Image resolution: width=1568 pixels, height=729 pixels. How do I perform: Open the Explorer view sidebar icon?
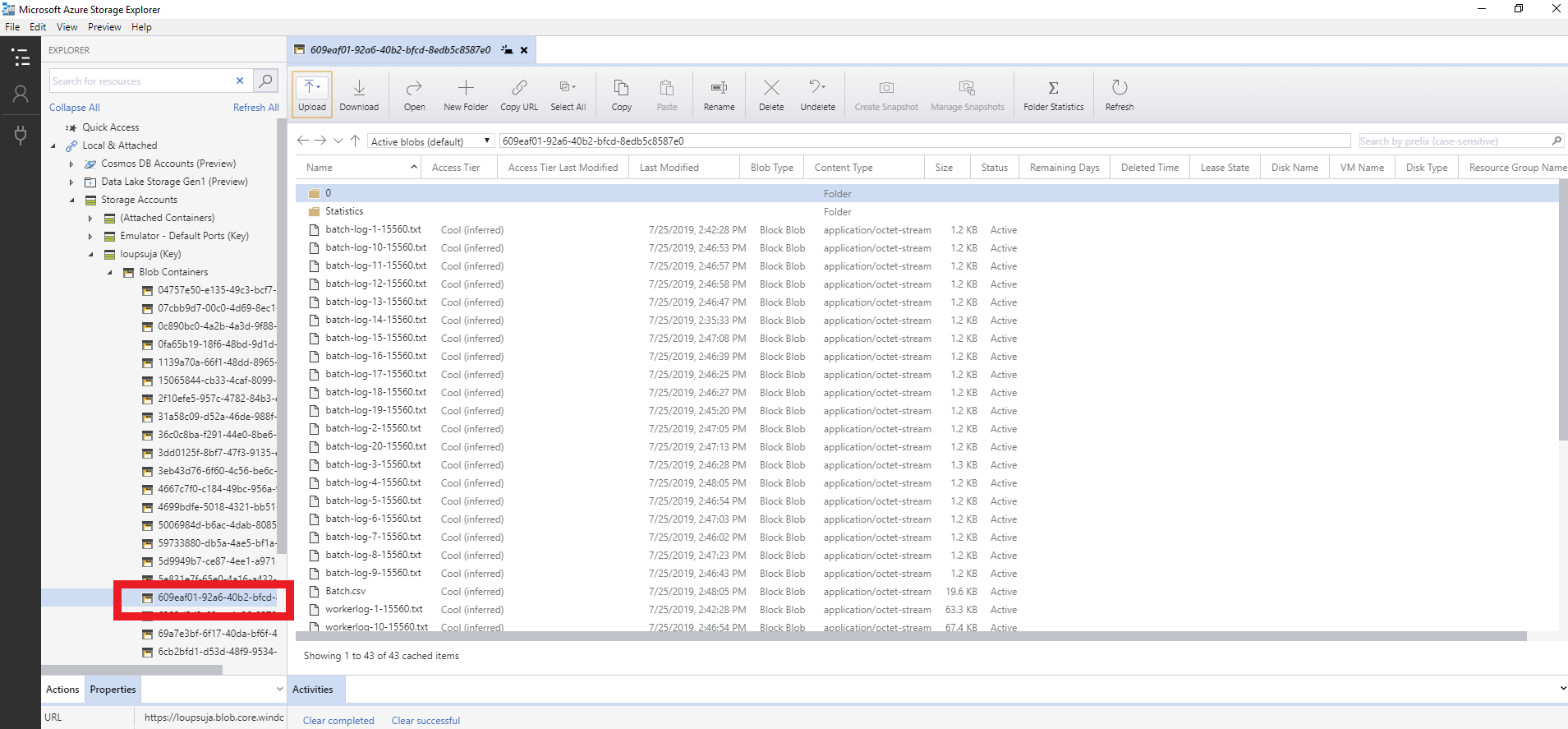21,58
